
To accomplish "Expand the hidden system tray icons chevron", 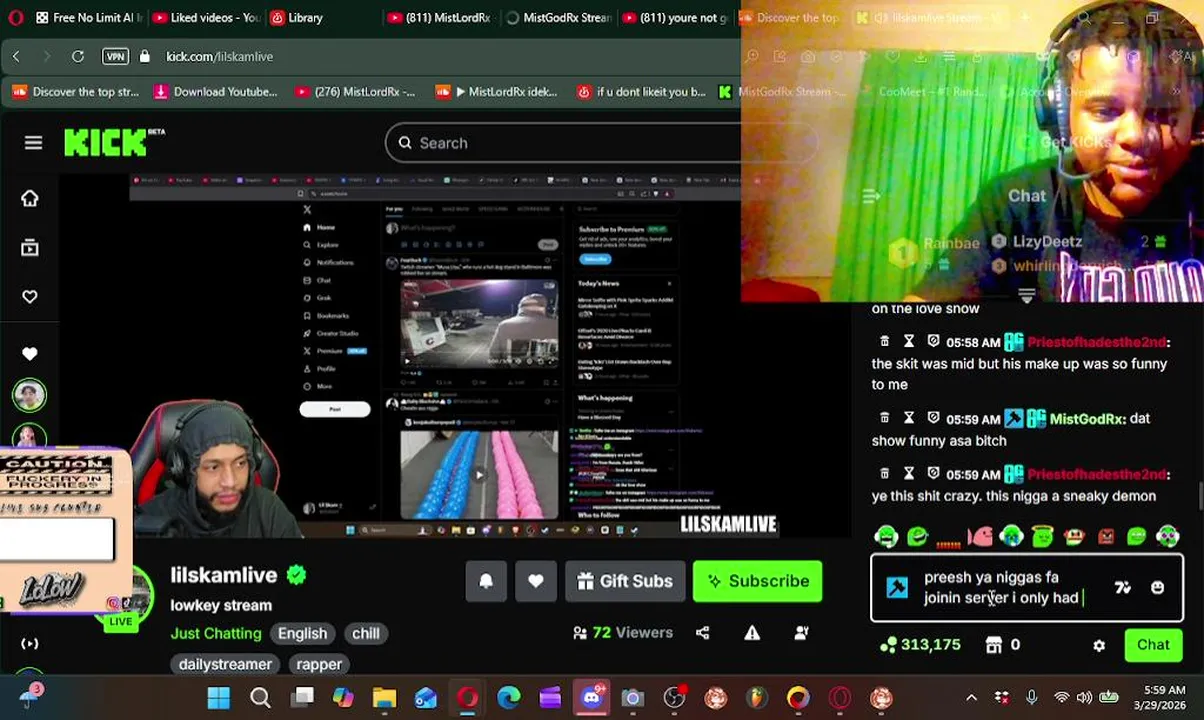I will [971, 697].
